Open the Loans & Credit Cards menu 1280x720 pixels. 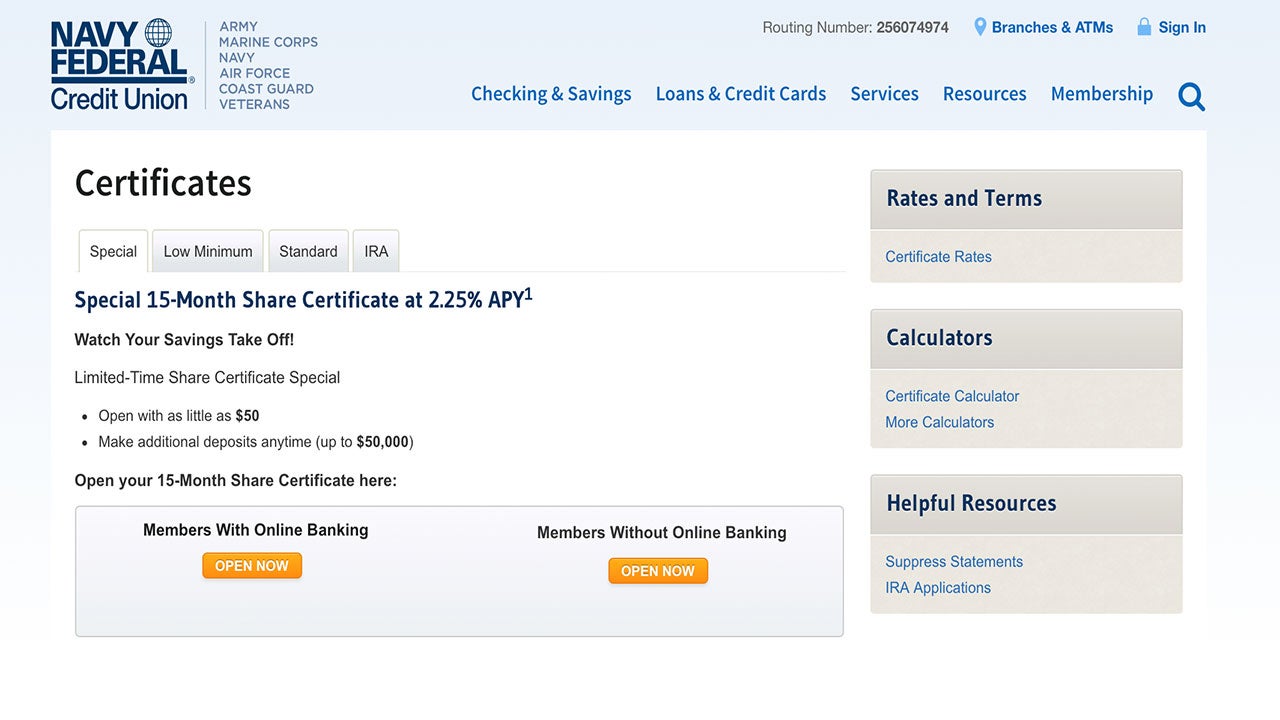coord(740,94)
